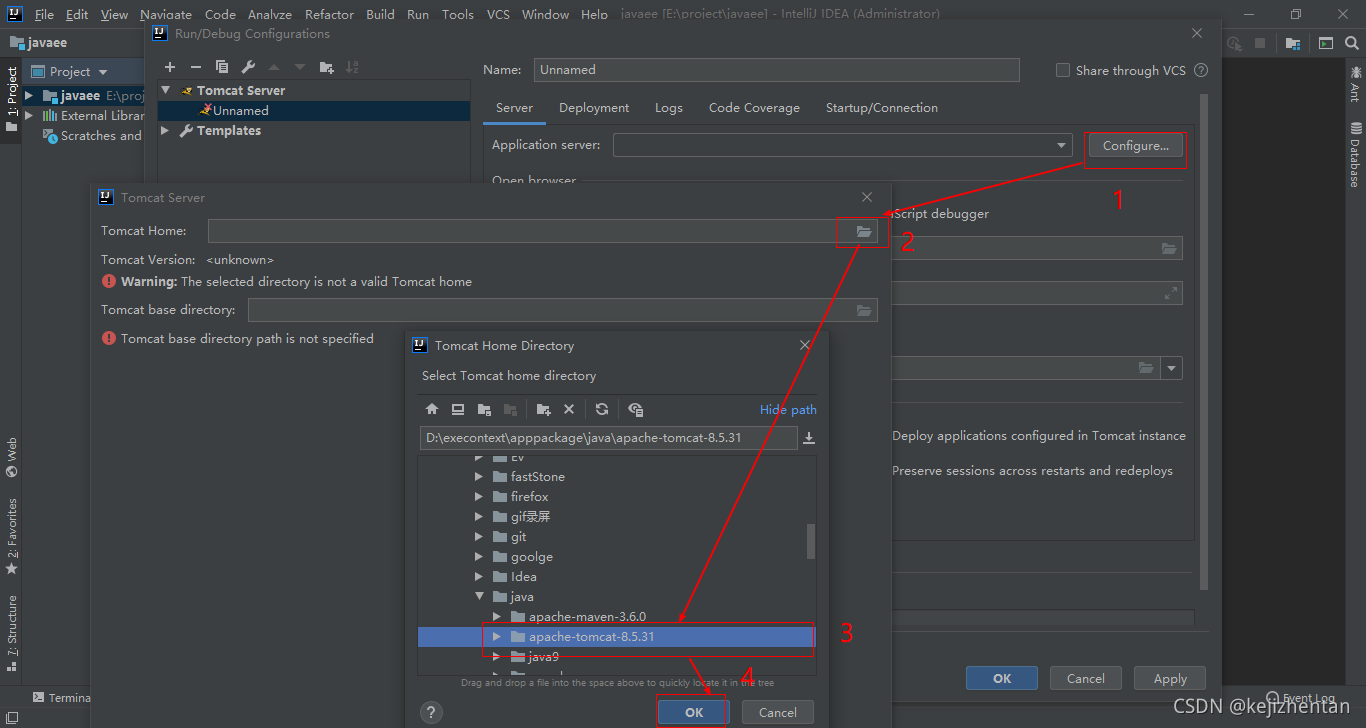This screenshot has width=1366, height=728.
Task: Click the Run Anything icon in main toolbar
Action: click(x=1325, y=43)
